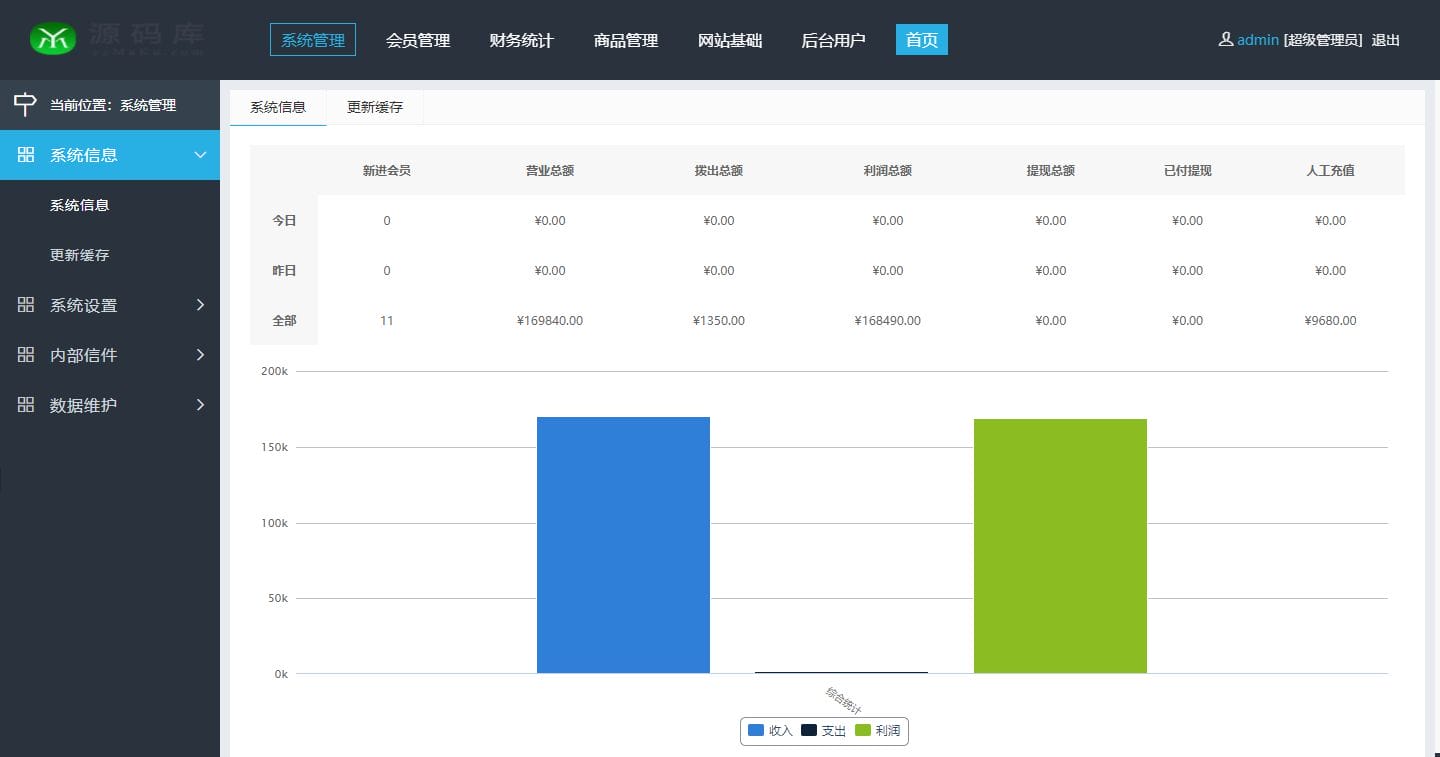This screenshot has width=1440, height=757.
Task: Select 更新缓存 in the sidebar submenu
Action: (80, 255)
